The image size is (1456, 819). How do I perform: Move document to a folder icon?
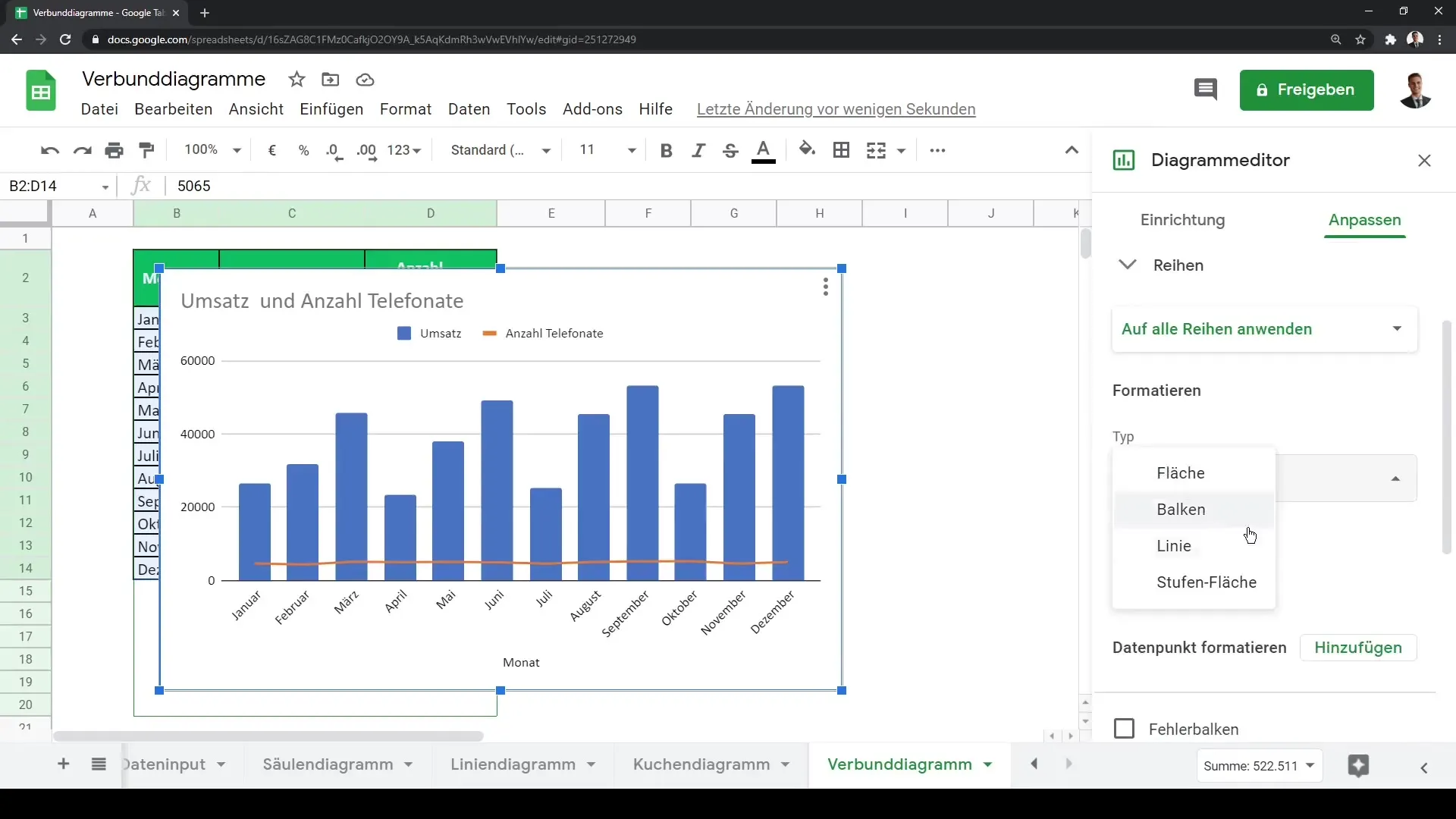pyautogui.click(x=331, y=80)
